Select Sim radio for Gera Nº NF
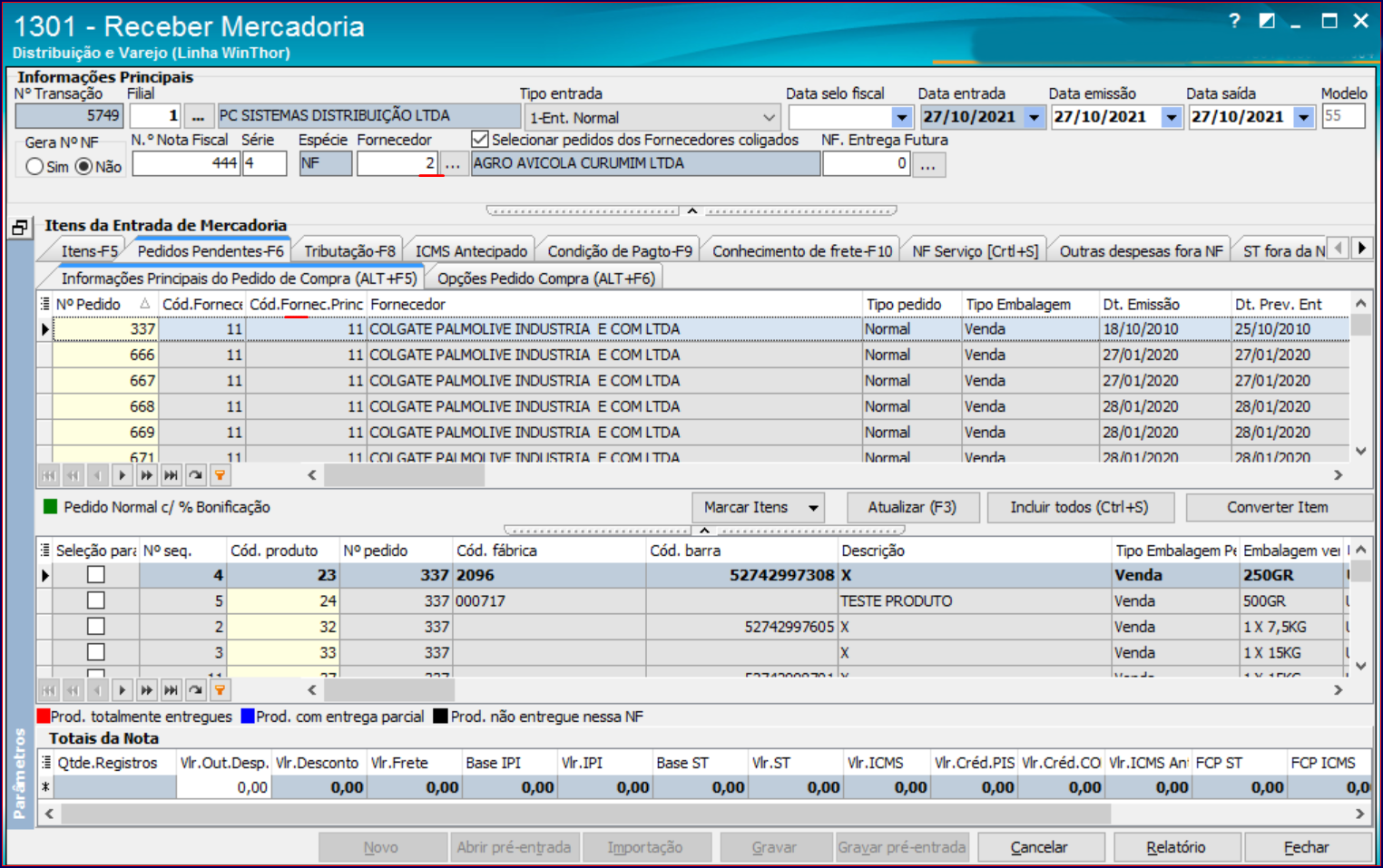 34,167
